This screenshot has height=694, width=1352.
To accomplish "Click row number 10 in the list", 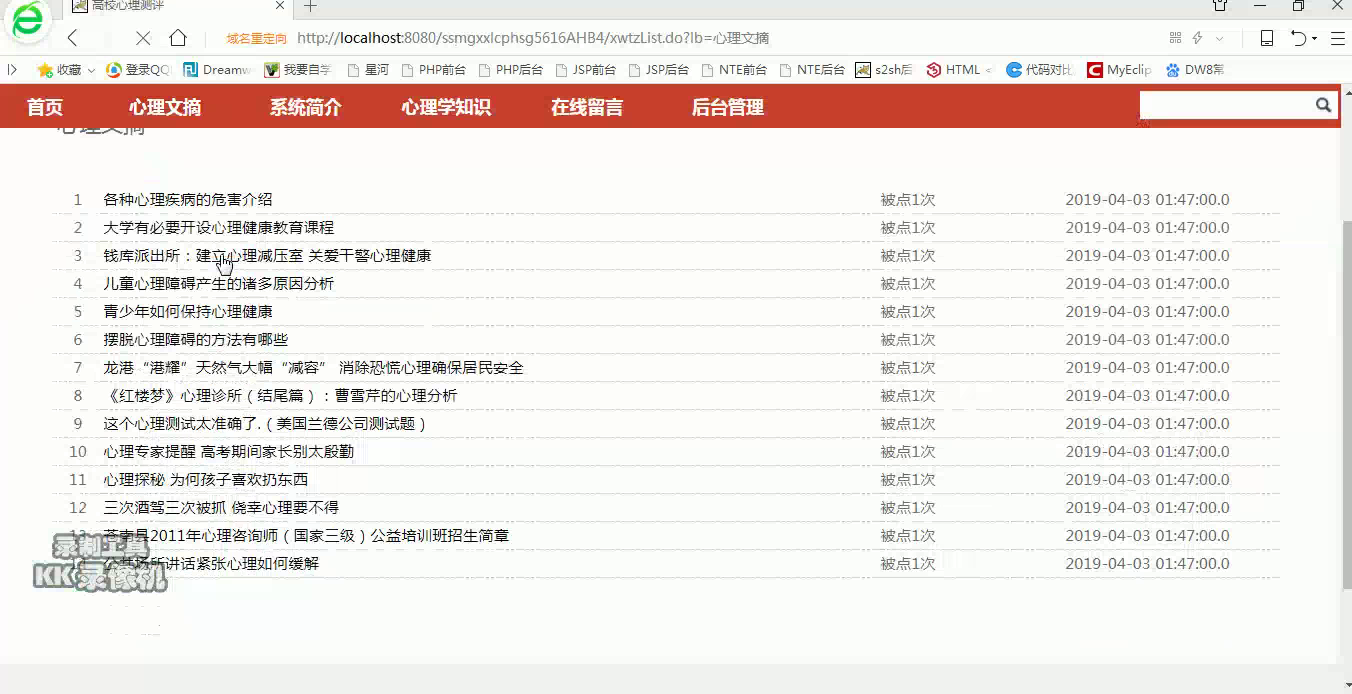I will click(78, 451).
